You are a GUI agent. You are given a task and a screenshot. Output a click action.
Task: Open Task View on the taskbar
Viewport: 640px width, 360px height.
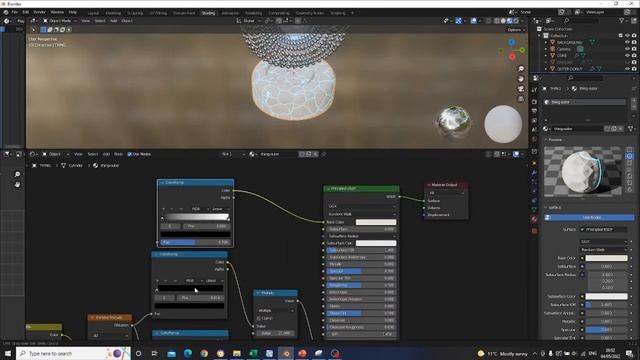pos(155,353)
